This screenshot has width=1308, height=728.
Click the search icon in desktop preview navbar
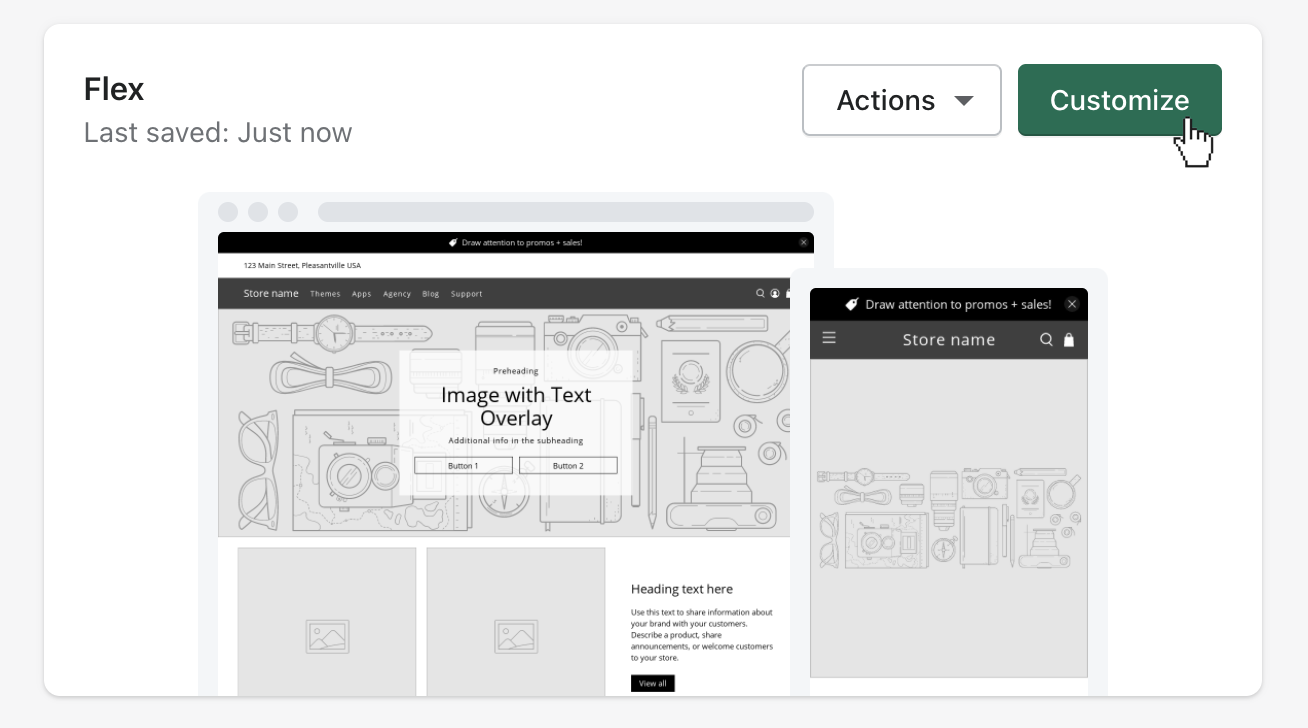click(760, 293)
